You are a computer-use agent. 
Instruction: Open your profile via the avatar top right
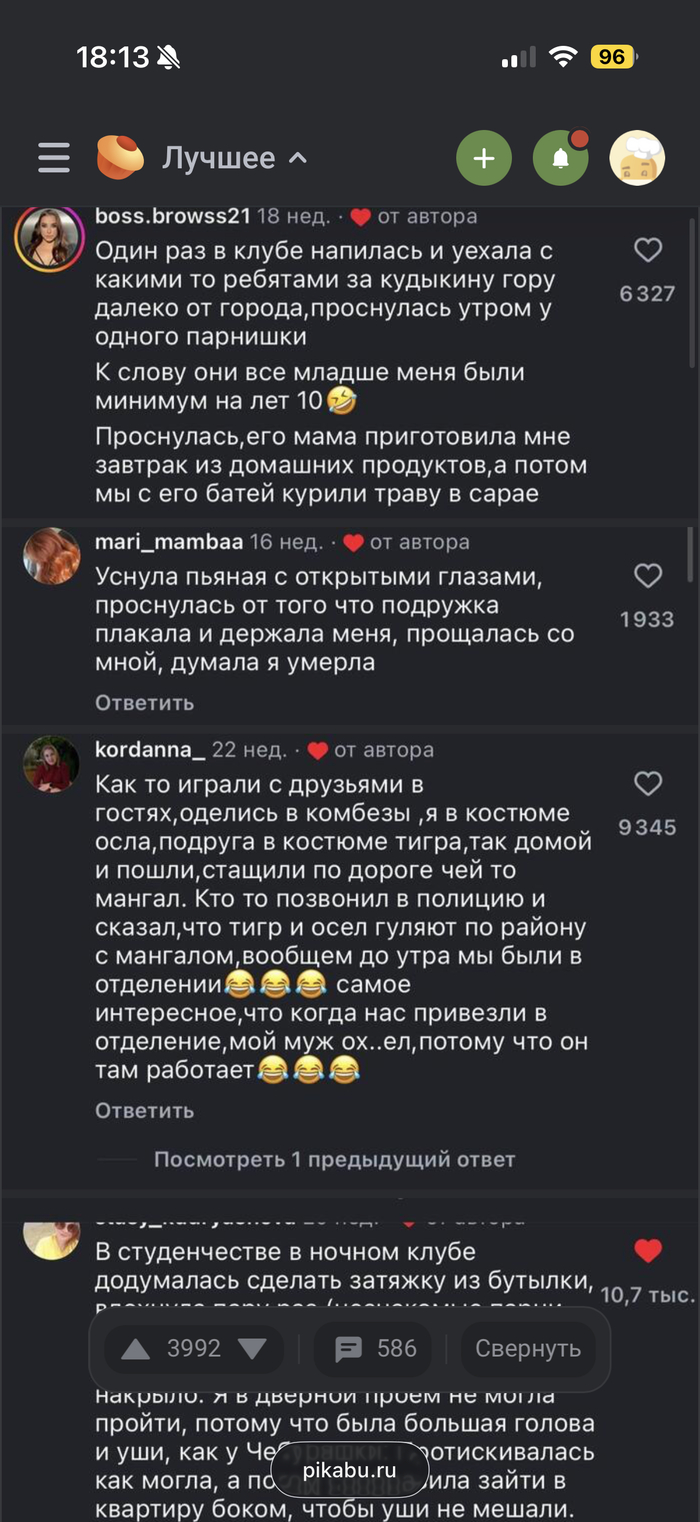[637, 157]
